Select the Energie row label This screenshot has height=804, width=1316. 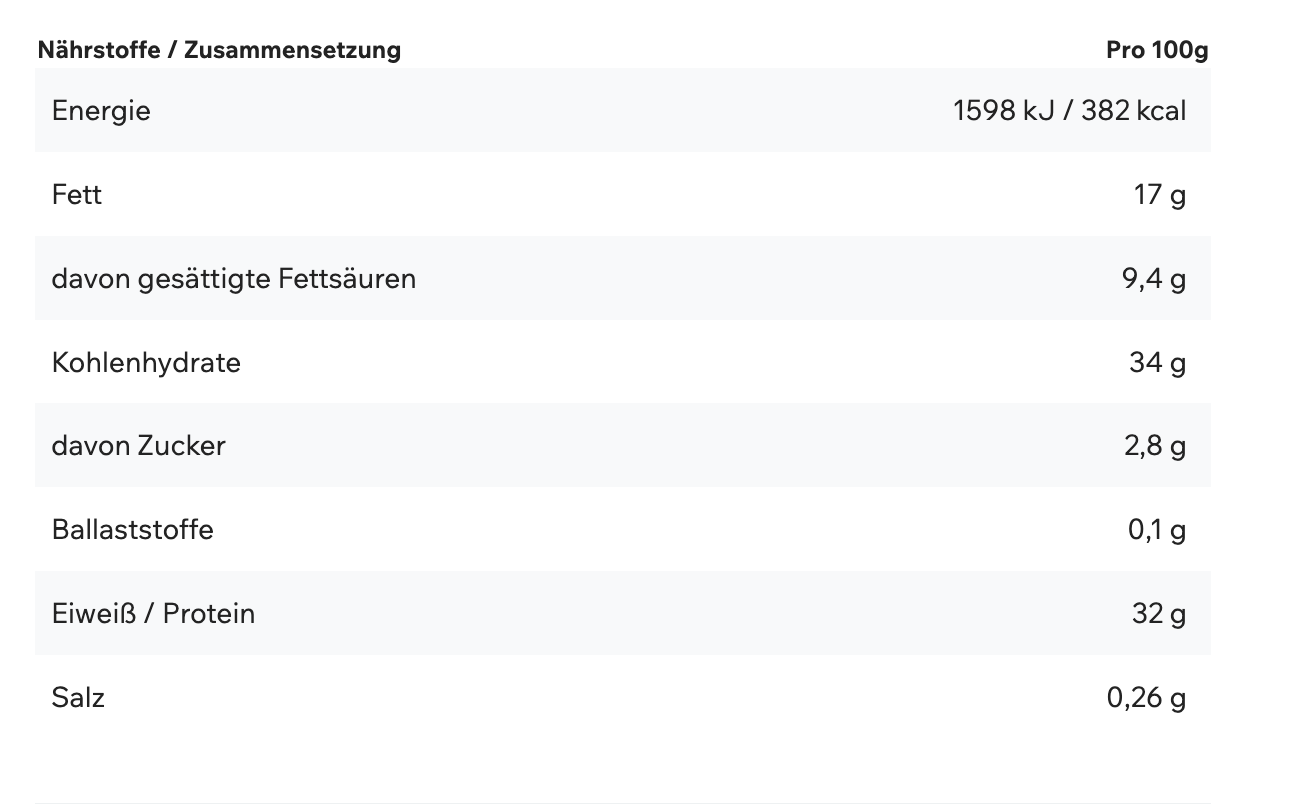coord(101,110)
